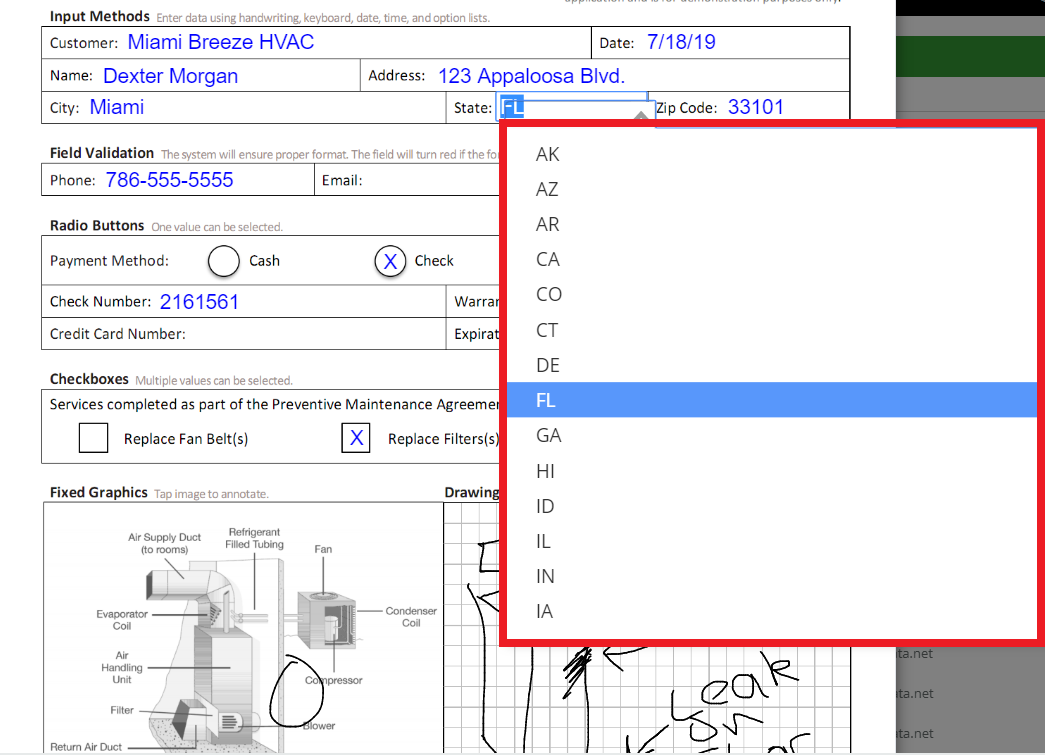Select AZ from the state list
The image size is (1045, 755).
(772, 189)
